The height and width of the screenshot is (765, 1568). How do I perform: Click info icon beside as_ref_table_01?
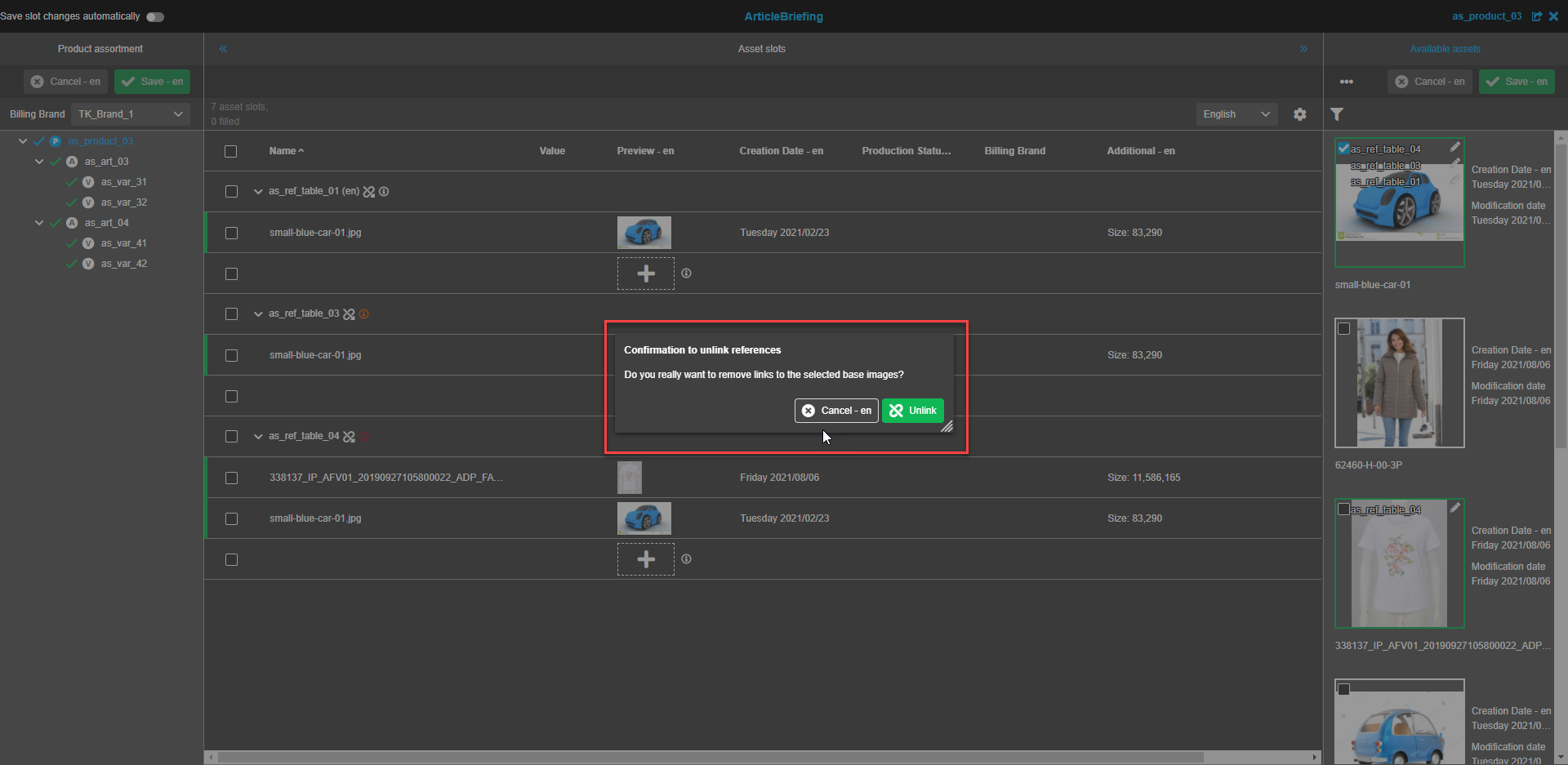tap(384, 192)
